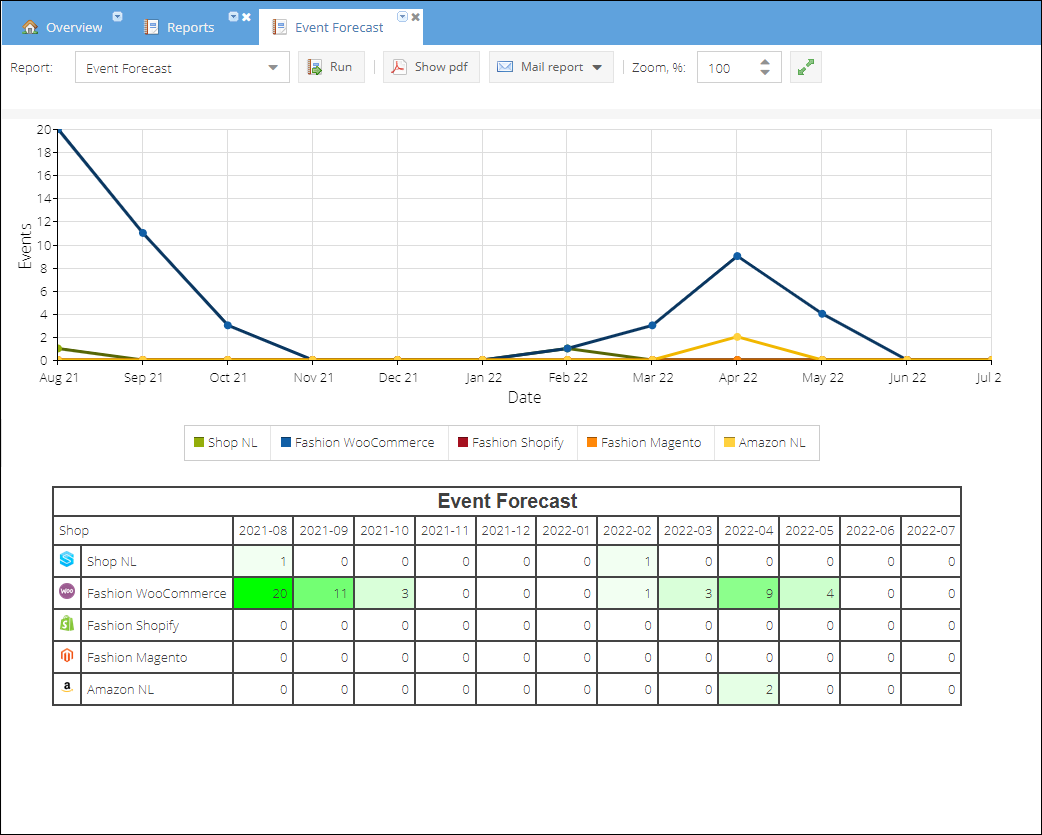The image size is (1042, 835).
Task: Toggle Amazon NL series in chart legend
Action: click(764, 442)
